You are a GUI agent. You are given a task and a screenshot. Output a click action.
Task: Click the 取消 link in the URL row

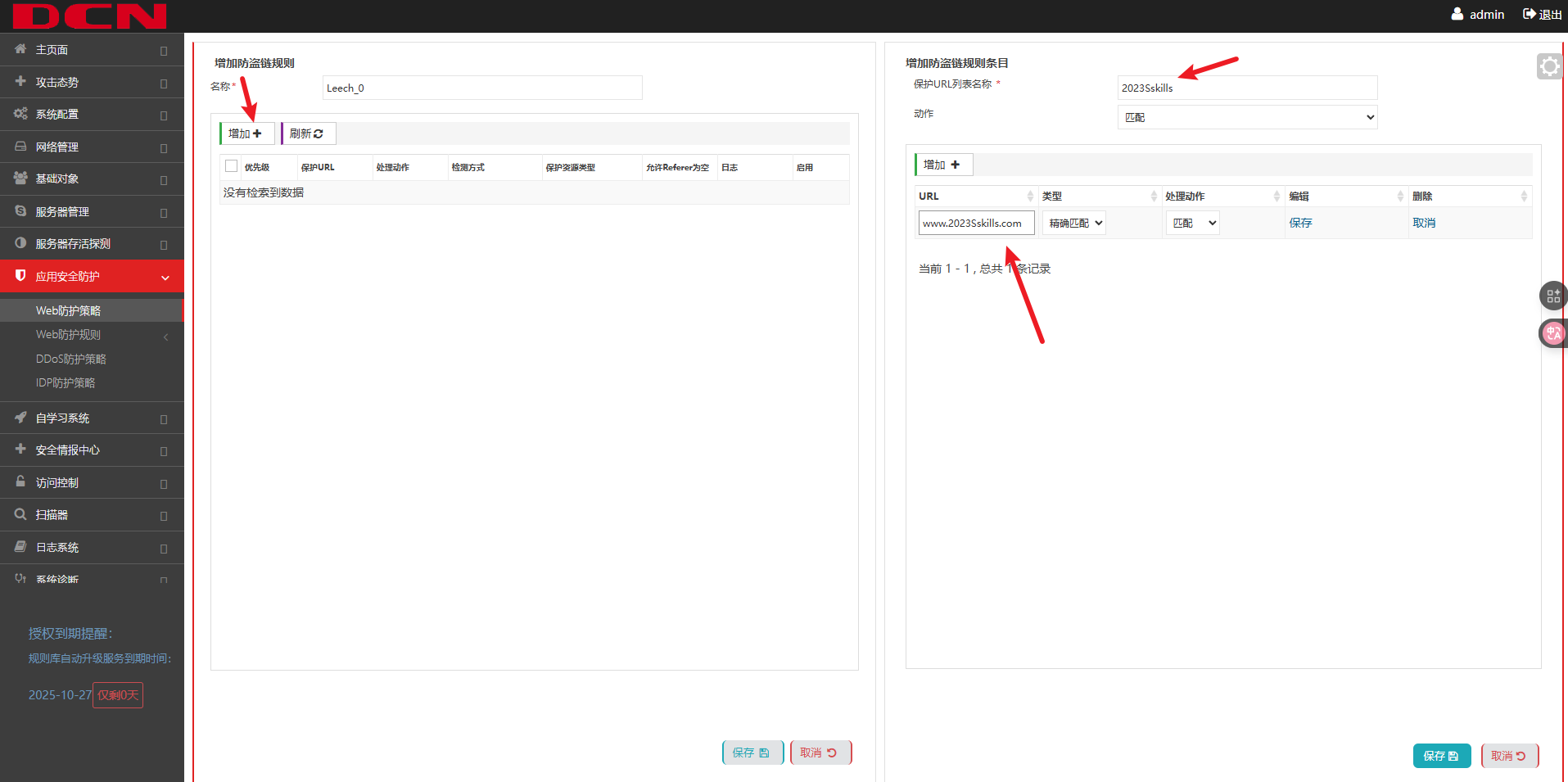(x=1424, y=223)
